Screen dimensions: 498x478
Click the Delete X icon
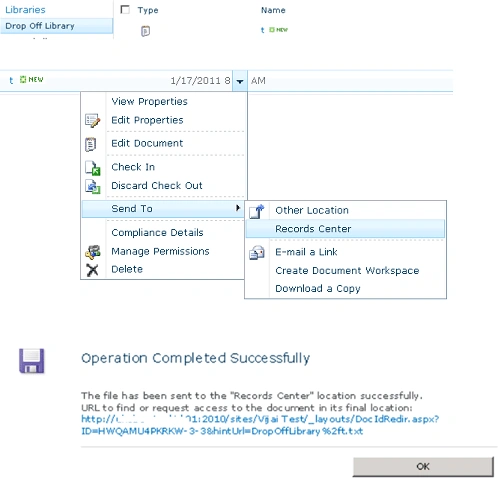point(92,270)
